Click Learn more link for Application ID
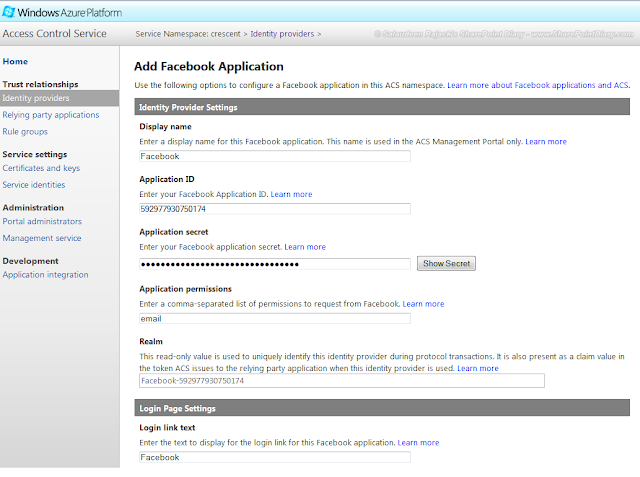640x477 pixels. (291, 194)
